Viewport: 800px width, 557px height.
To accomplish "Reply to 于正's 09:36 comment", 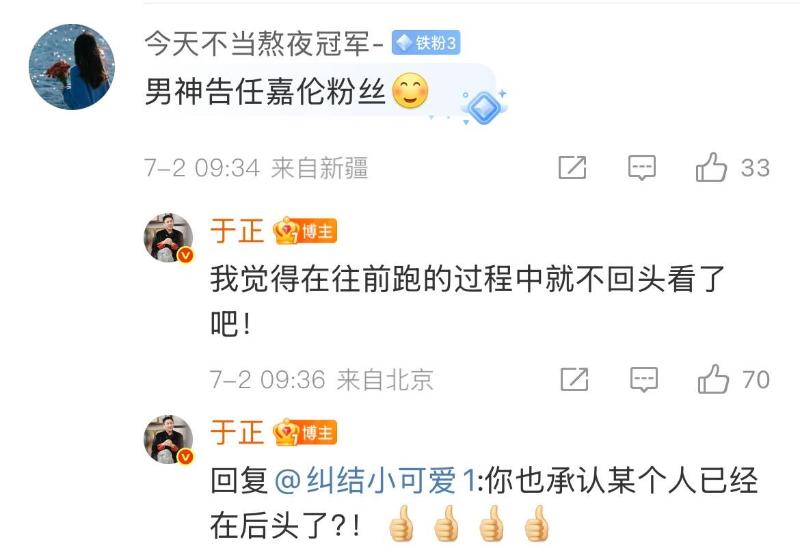I will tap(644, 379).
